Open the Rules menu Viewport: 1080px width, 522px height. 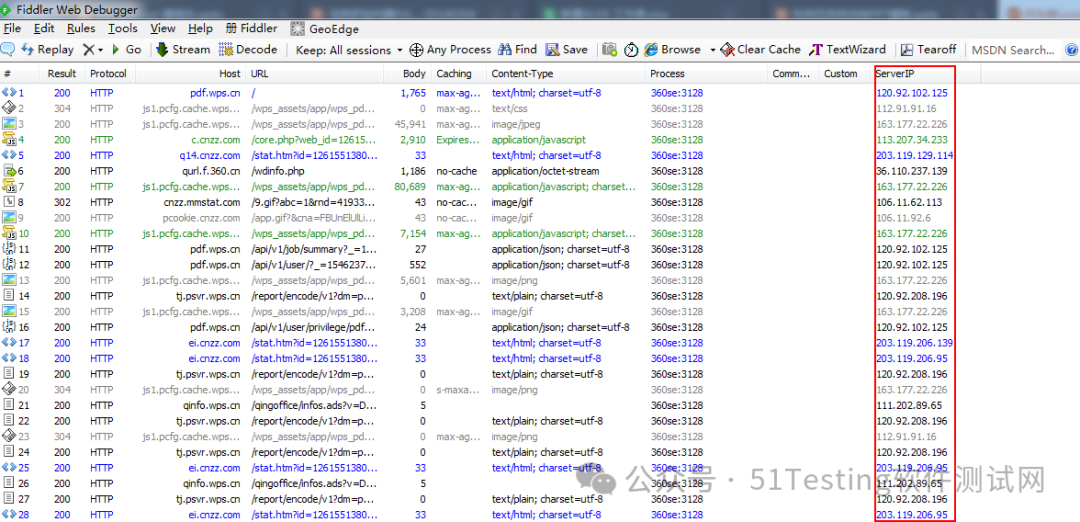(81, 29)
